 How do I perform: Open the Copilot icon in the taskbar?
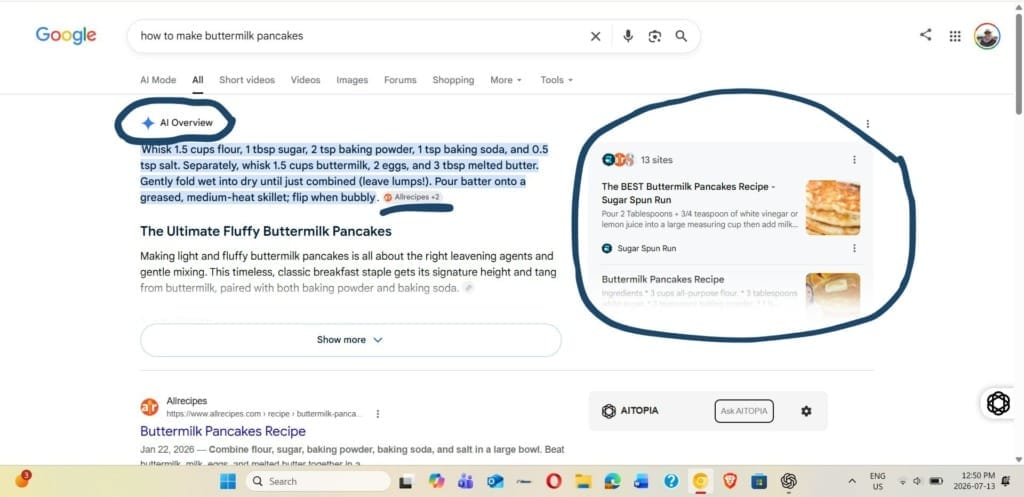(x=436, y=481)
